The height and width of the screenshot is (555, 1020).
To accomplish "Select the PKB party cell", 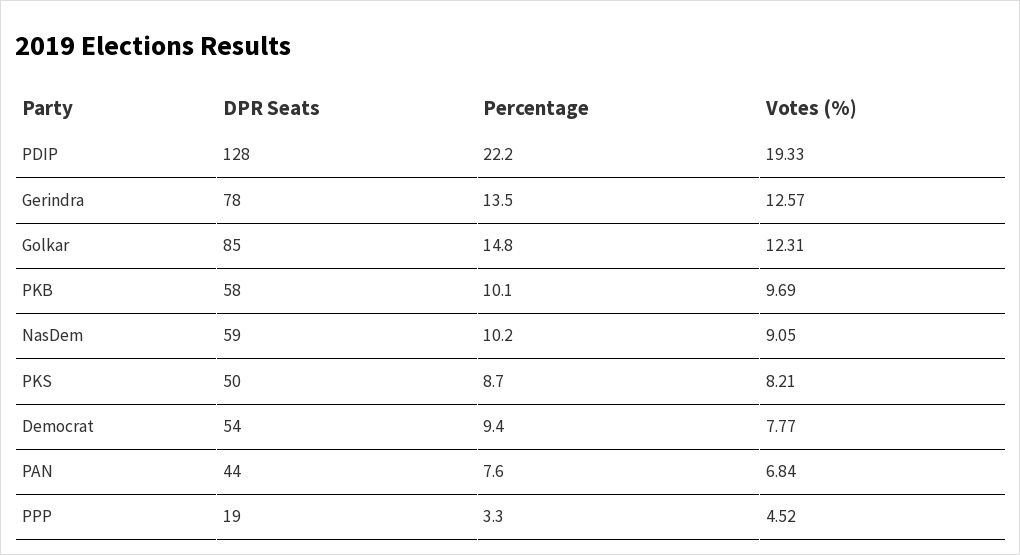I will (x=37, y=290).
